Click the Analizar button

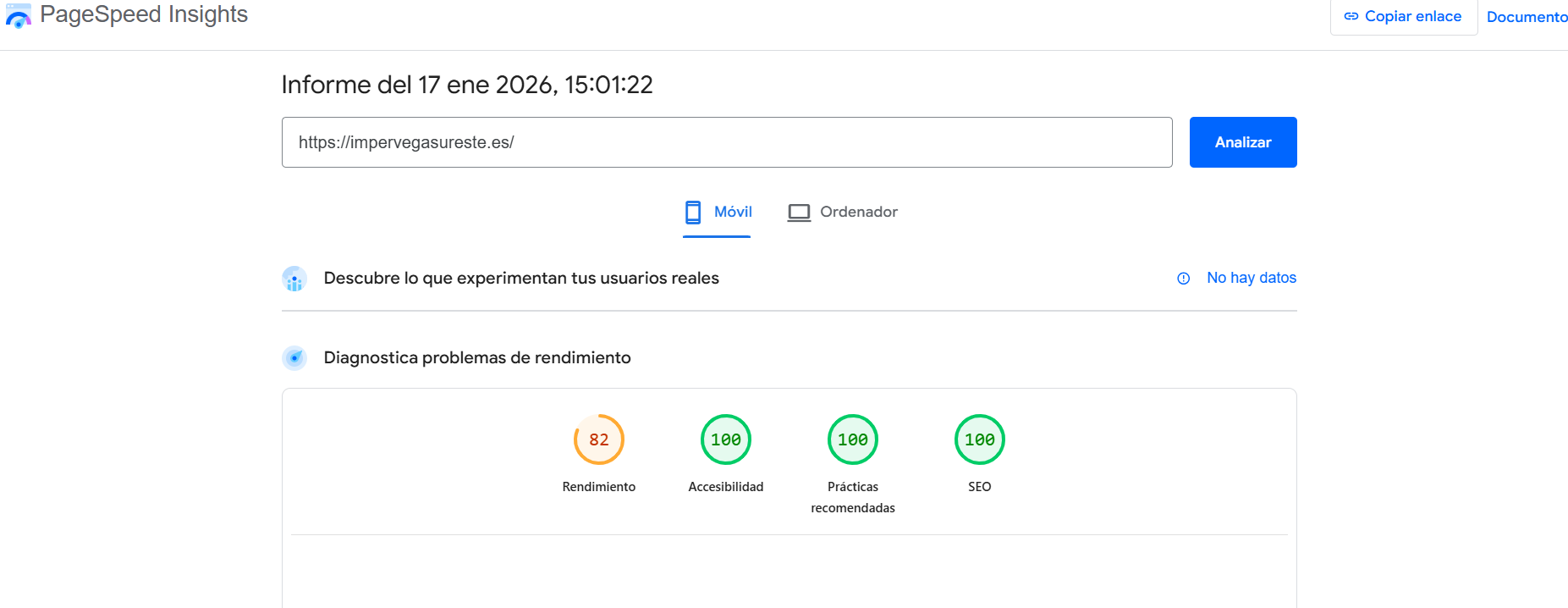pos(1243,142)
